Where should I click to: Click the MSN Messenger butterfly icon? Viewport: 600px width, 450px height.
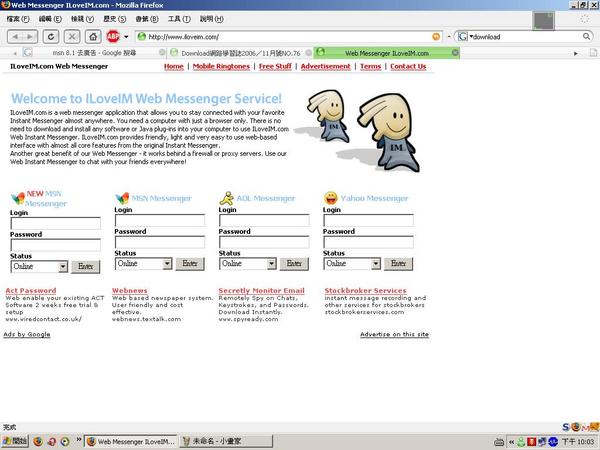pyautogui.click(x=122, y=198)
